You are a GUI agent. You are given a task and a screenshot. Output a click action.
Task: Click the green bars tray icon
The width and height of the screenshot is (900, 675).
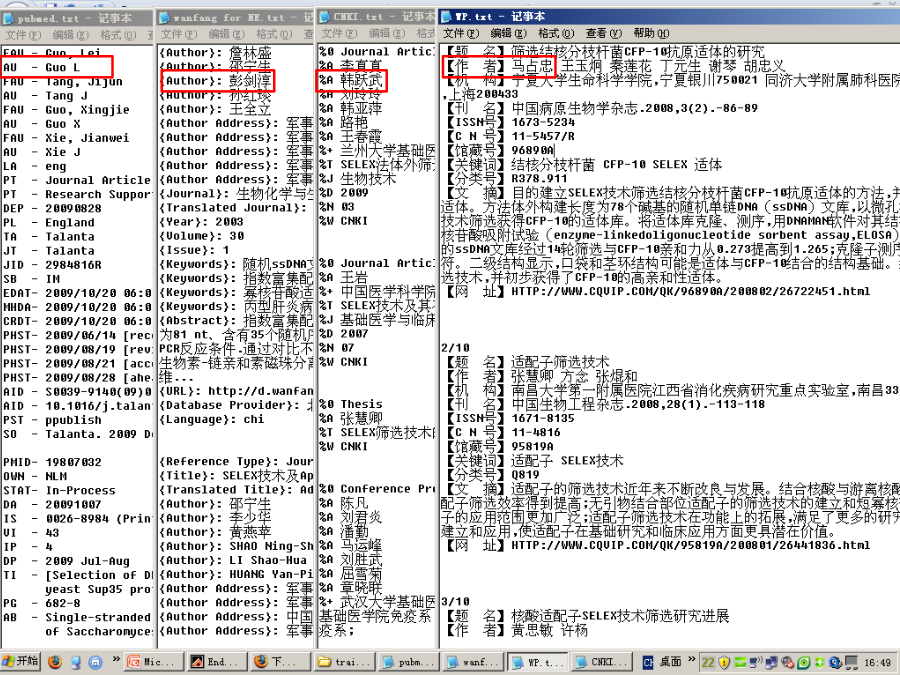pos(740,663)
